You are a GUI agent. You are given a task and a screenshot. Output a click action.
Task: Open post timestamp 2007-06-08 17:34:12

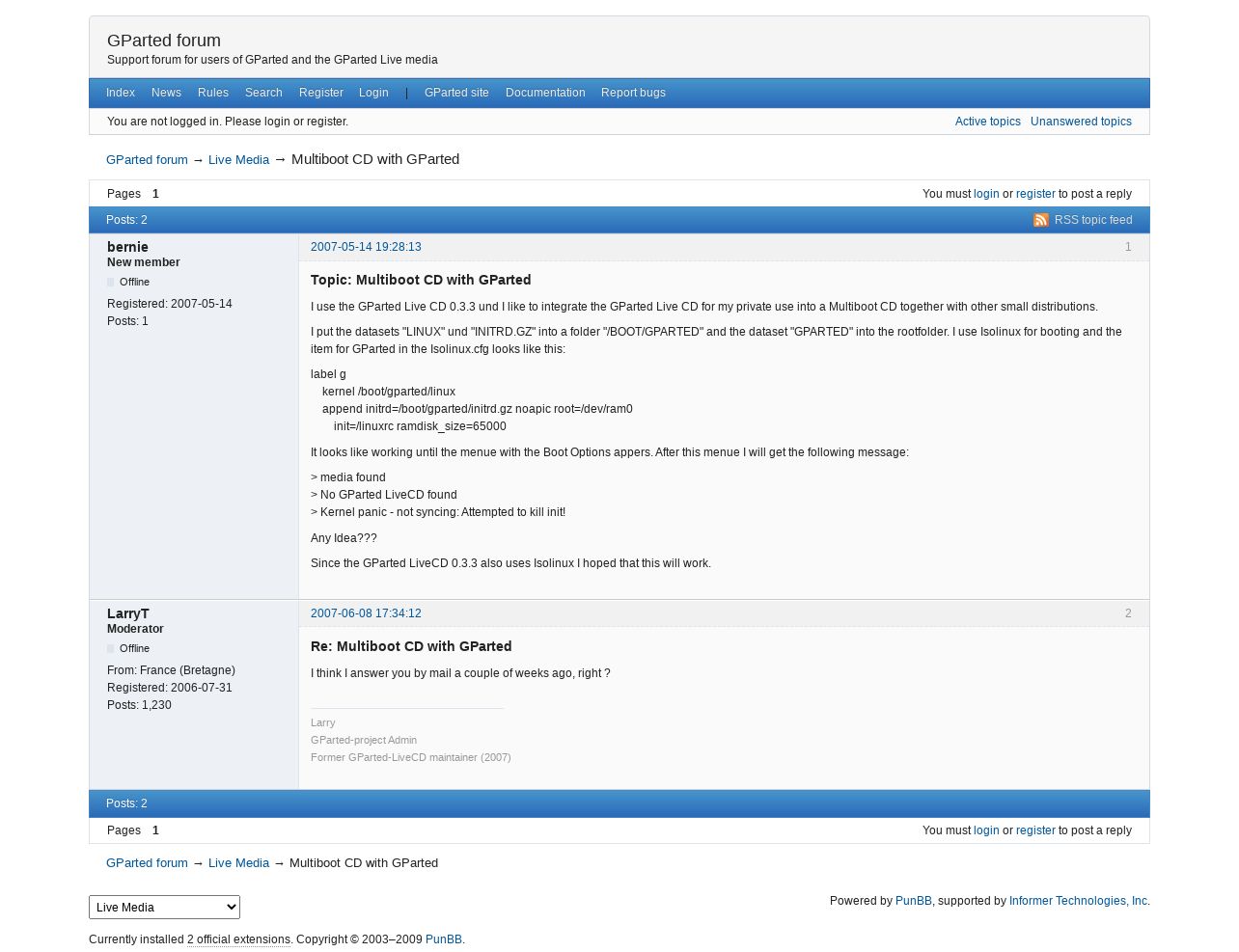coord(366,613)
